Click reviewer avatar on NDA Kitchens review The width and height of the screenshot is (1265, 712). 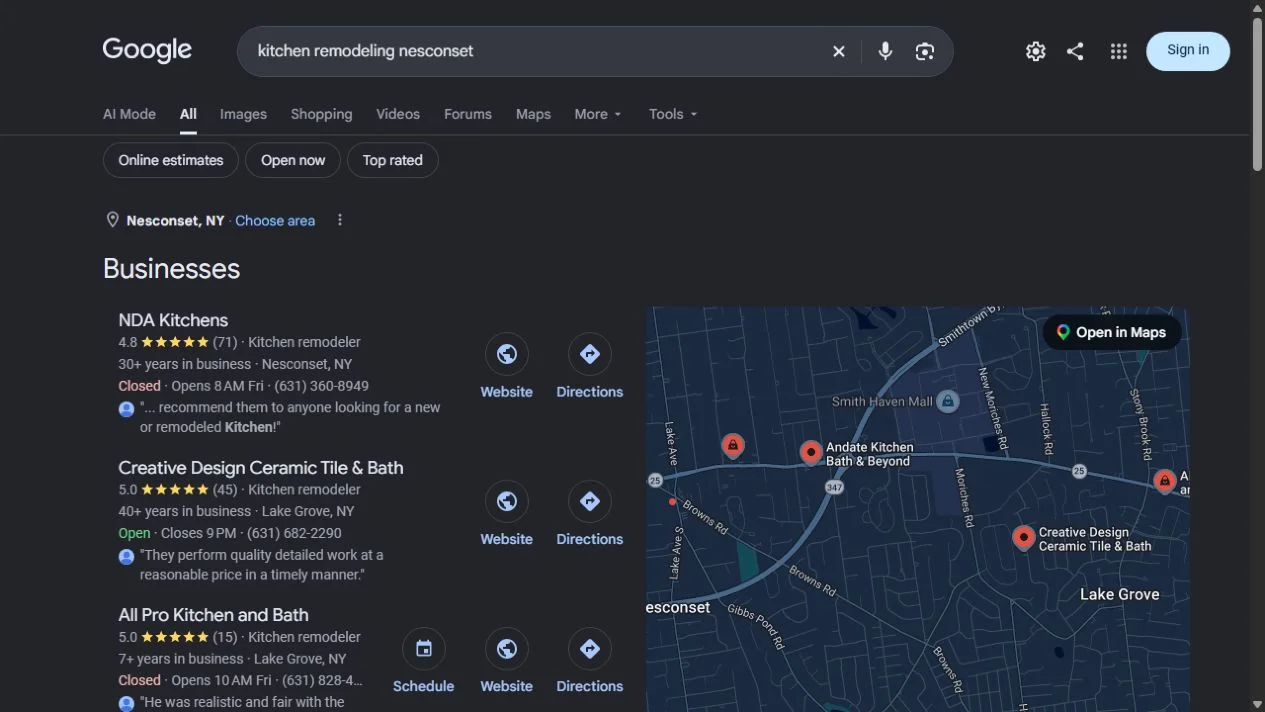coord(126,409)
